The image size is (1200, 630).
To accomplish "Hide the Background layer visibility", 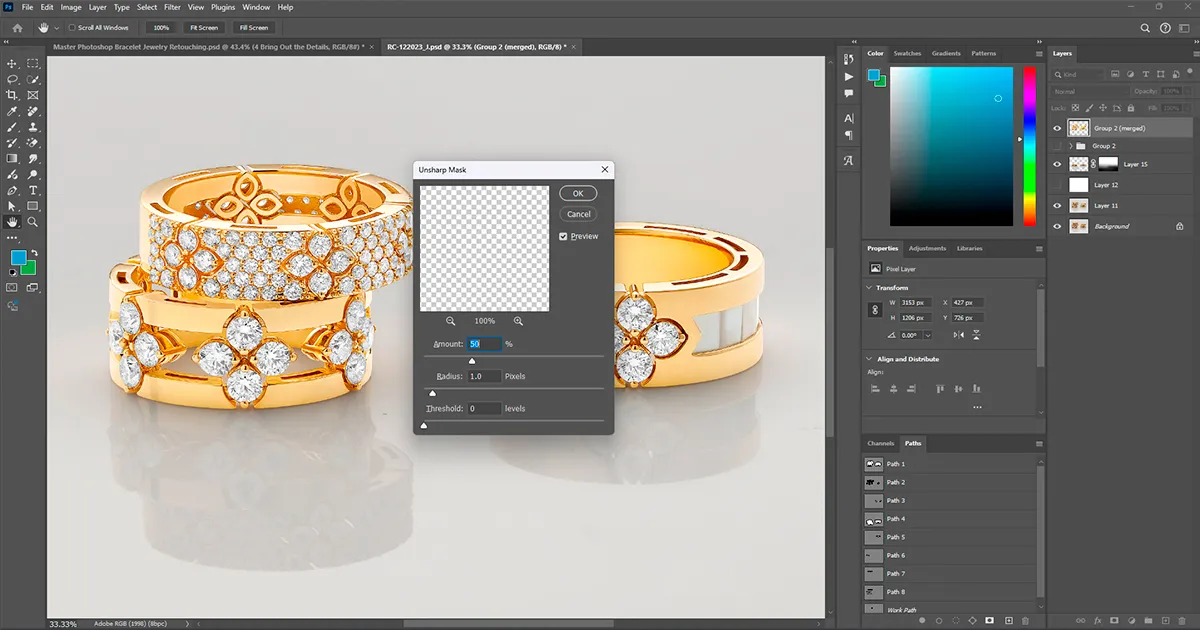I will (x=1057, y=224).
